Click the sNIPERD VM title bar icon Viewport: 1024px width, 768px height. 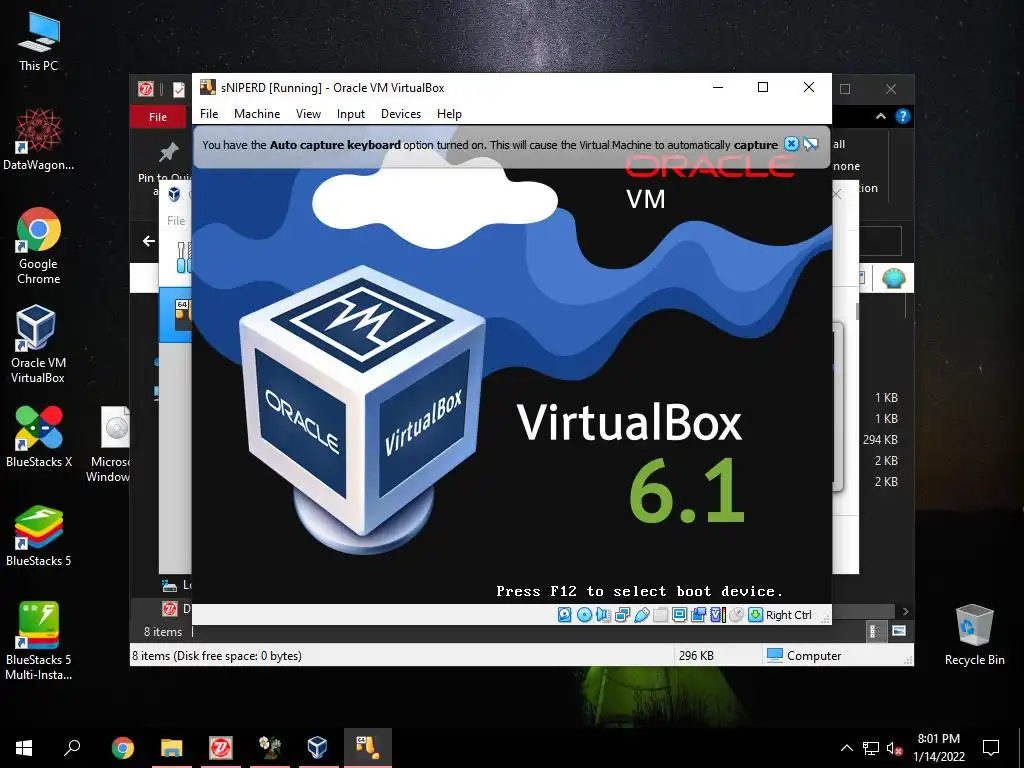(x=208, y=87)
